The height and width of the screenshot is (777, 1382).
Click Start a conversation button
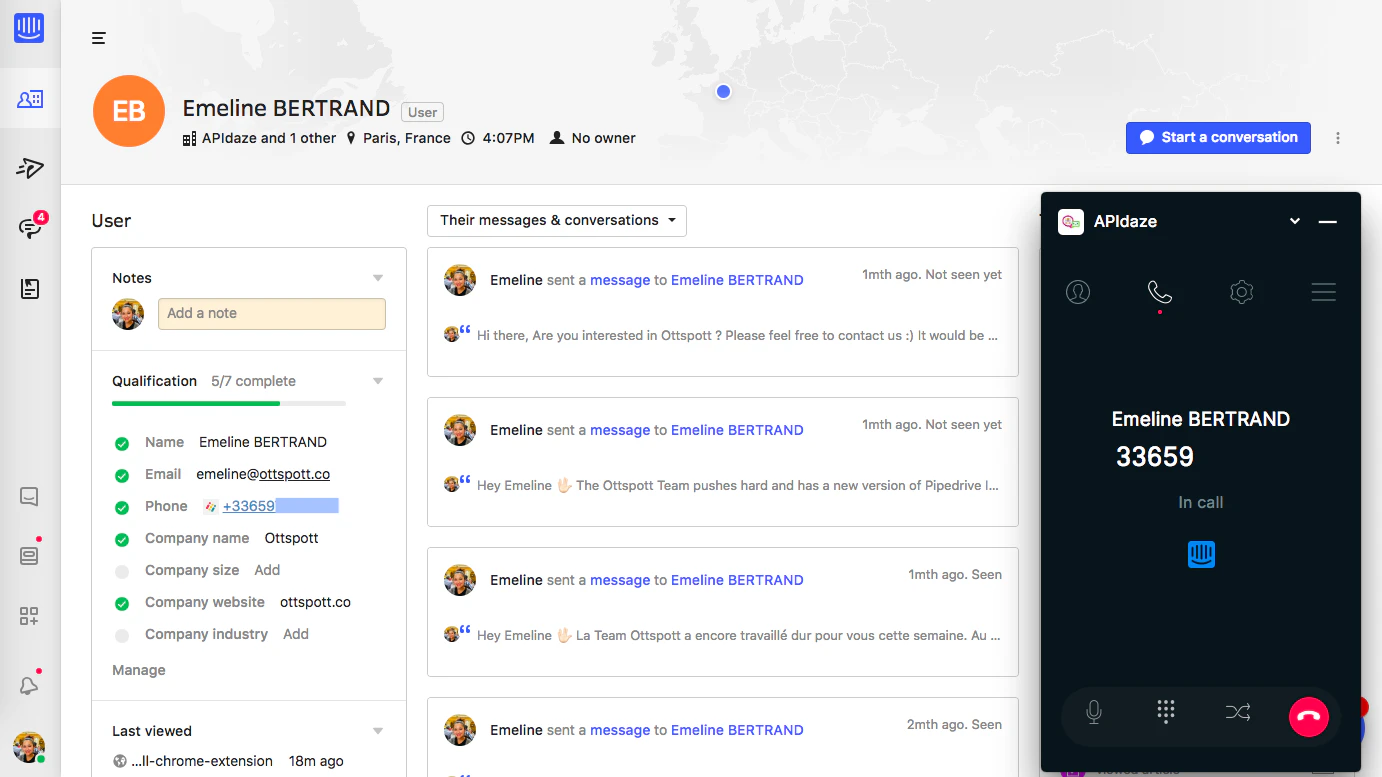1218,138
